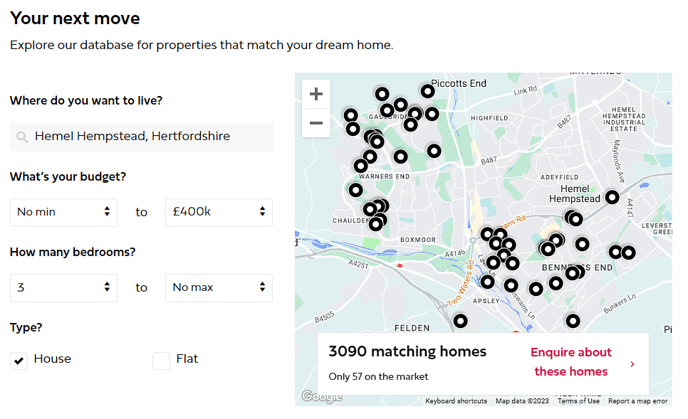Open the £400k maximum budget dropdown
688x419 pixels.
click(218, 212)
